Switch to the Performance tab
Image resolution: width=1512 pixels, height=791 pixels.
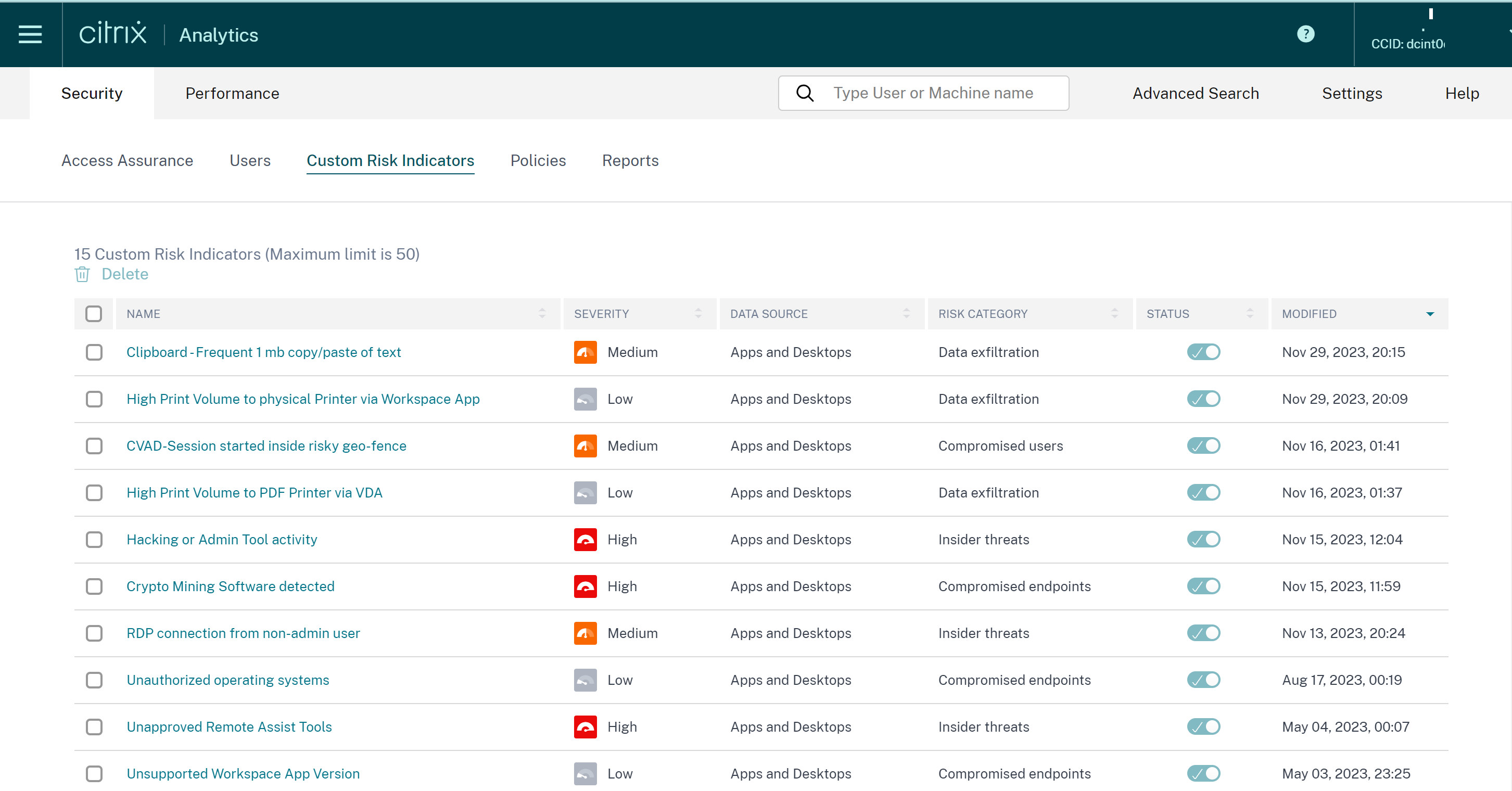(232, 93)
